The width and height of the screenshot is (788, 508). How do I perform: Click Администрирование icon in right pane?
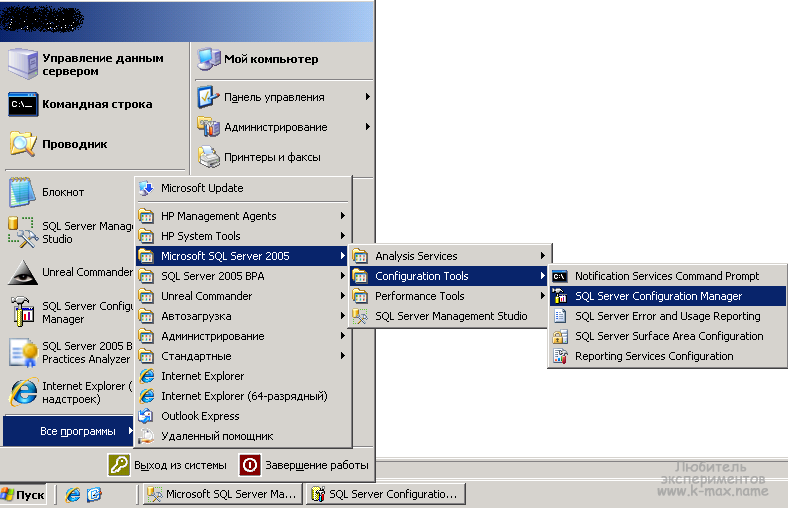(209, 127)
